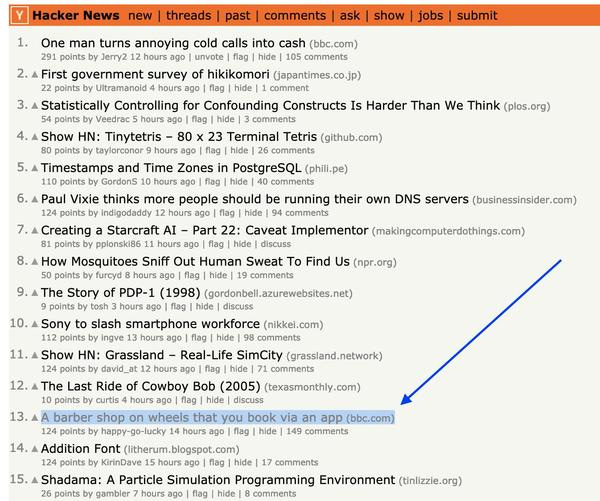Upvote The Story of PDP-1 story
600x501 pixels.
click(34, 293)
